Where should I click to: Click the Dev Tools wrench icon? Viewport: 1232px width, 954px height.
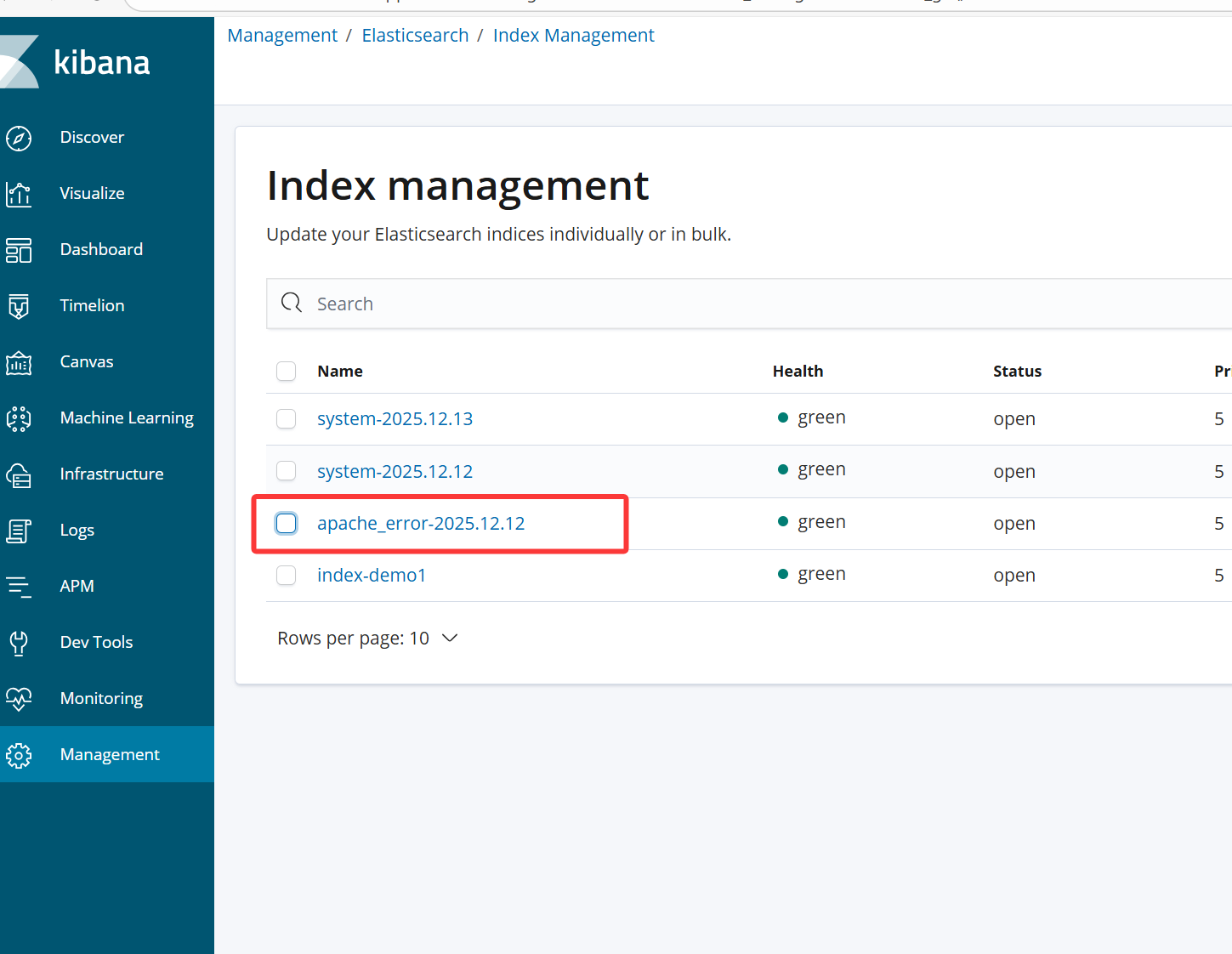[x=19, y=643]
